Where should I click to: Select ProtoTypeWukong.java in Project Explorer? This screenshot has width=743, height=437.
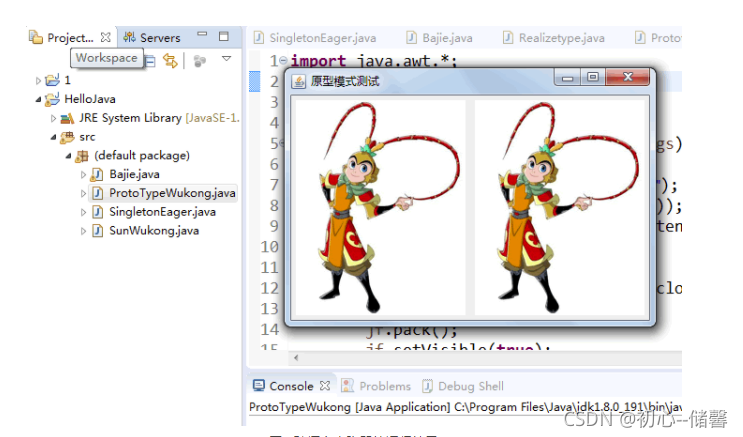(x=172, y=193)
